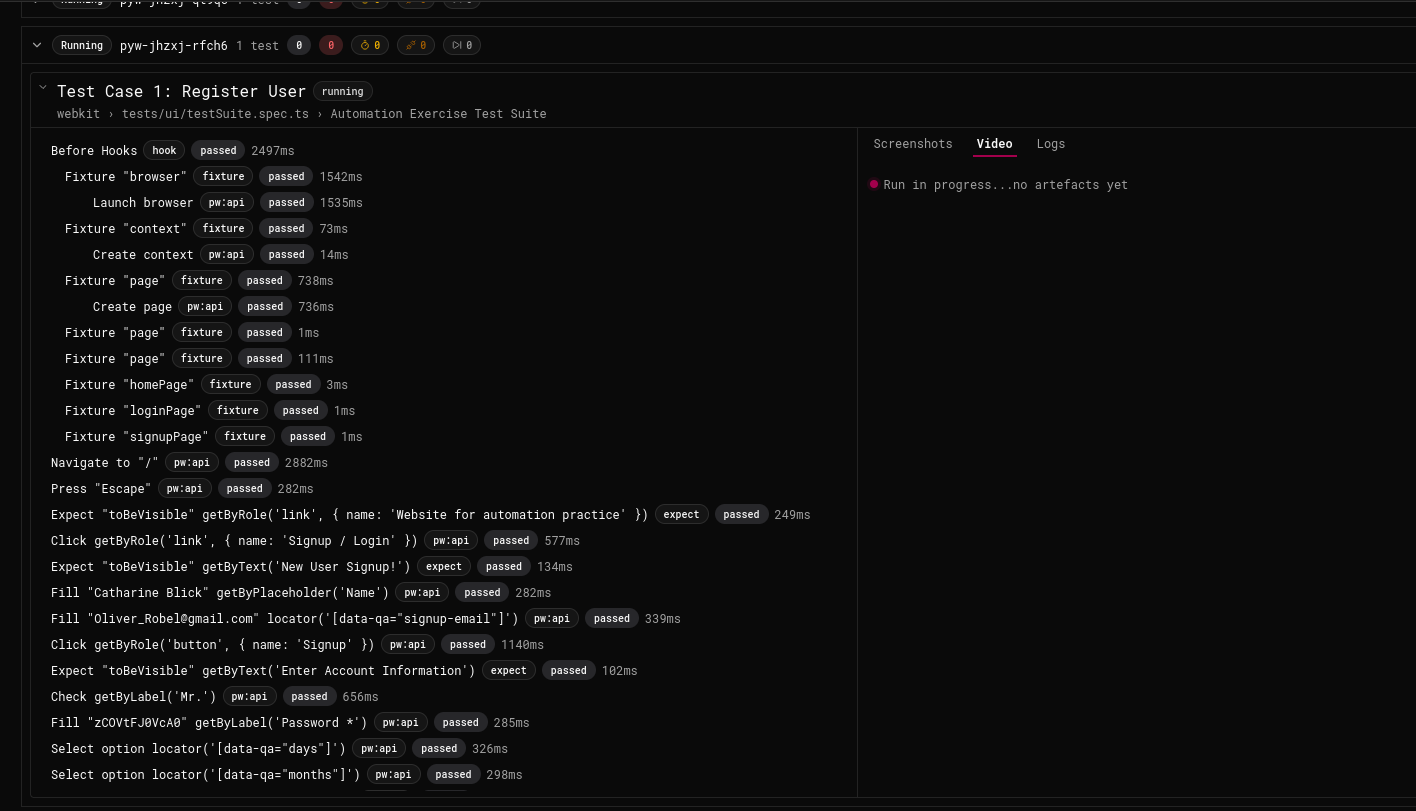1416x811 pixels.
Task: Click the running badge beside Test Case 1 title
Action: pyautogui.click(x=343, y=91)
